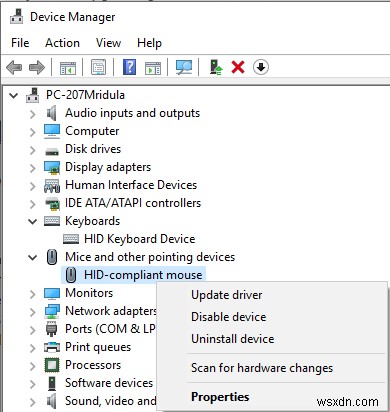Click the Mice and other pointing devices icon
Screen dimensions: 390x412
pyautogui.click(x=52, y=257)
